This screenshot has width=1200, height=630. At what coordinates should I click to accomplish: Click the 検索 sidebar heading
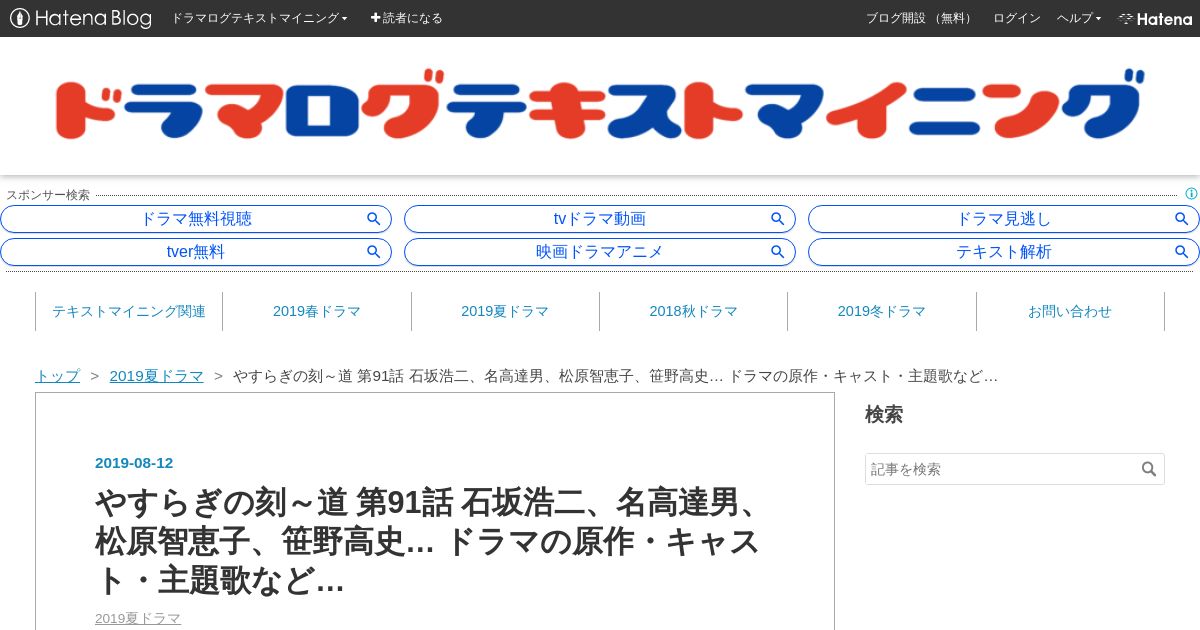coord(884,414)
